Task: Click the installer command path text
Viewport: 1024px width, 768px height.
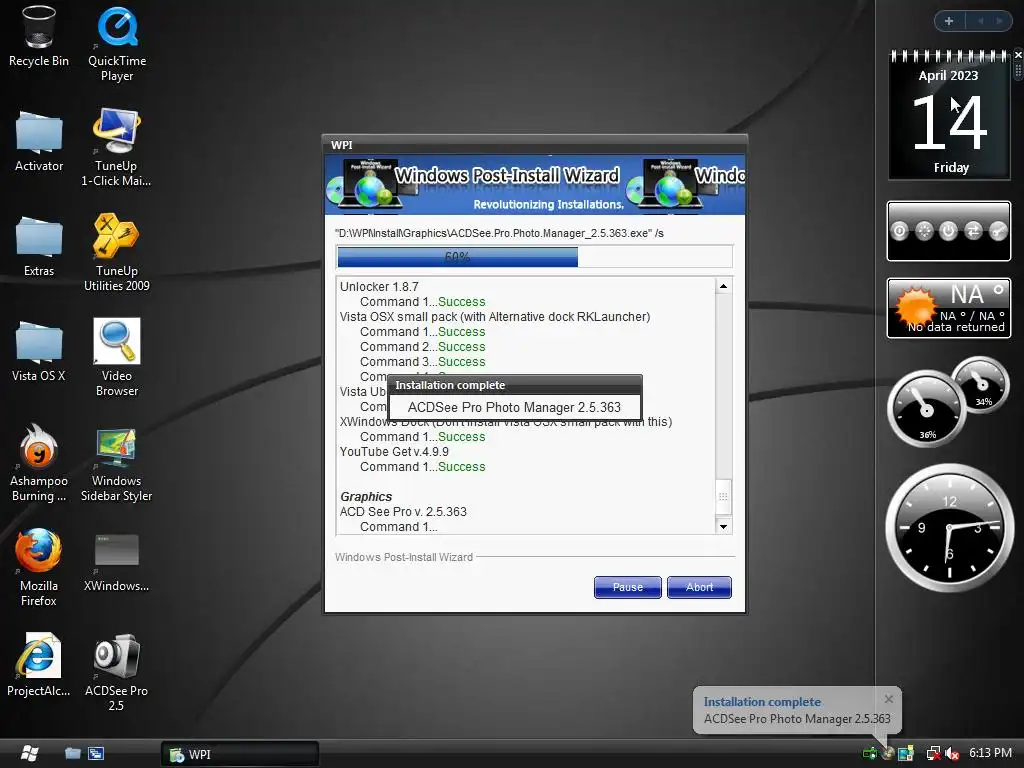Action: pos(499,233)
